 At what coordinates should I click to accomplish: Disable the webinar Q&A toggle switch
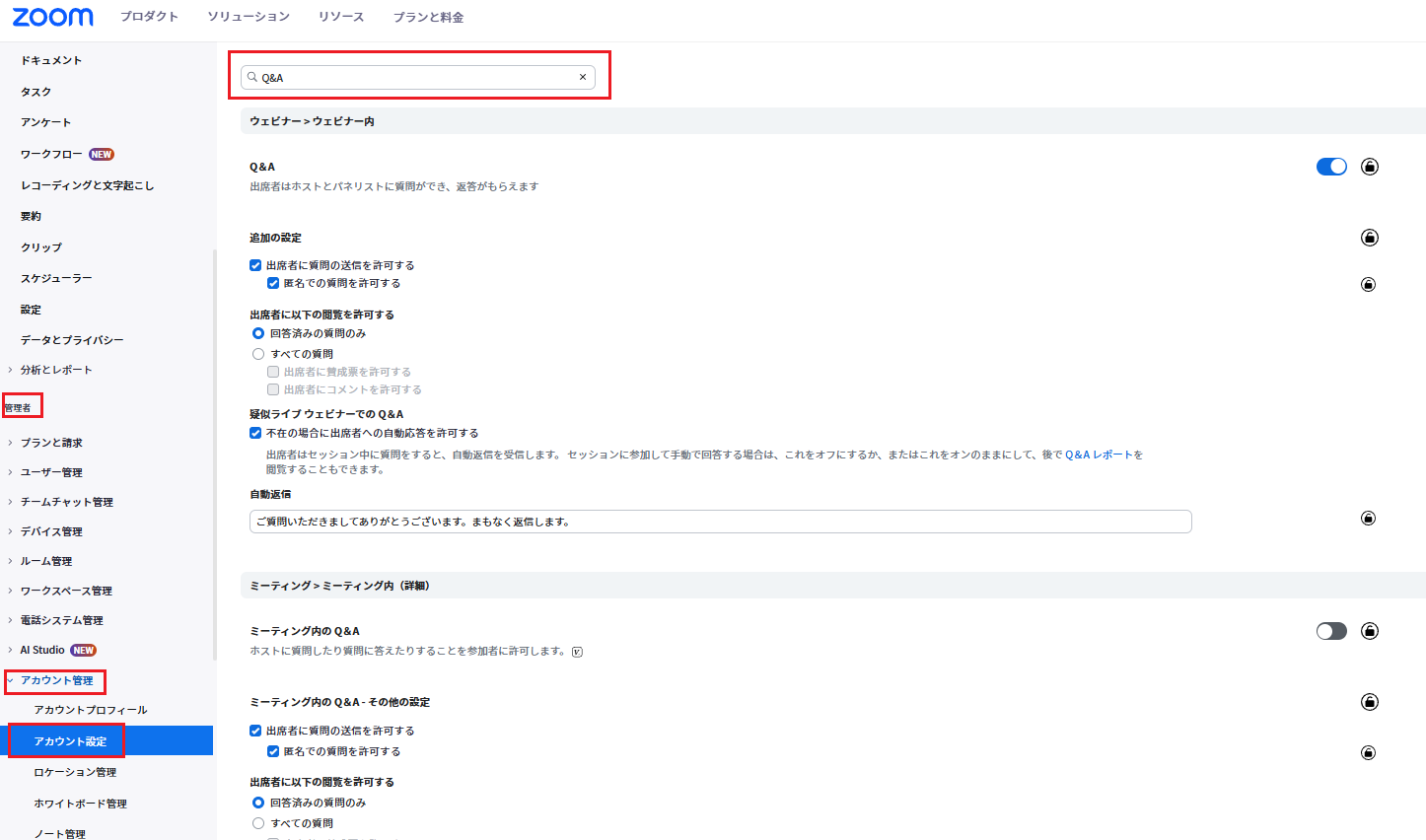[1331, 167]
